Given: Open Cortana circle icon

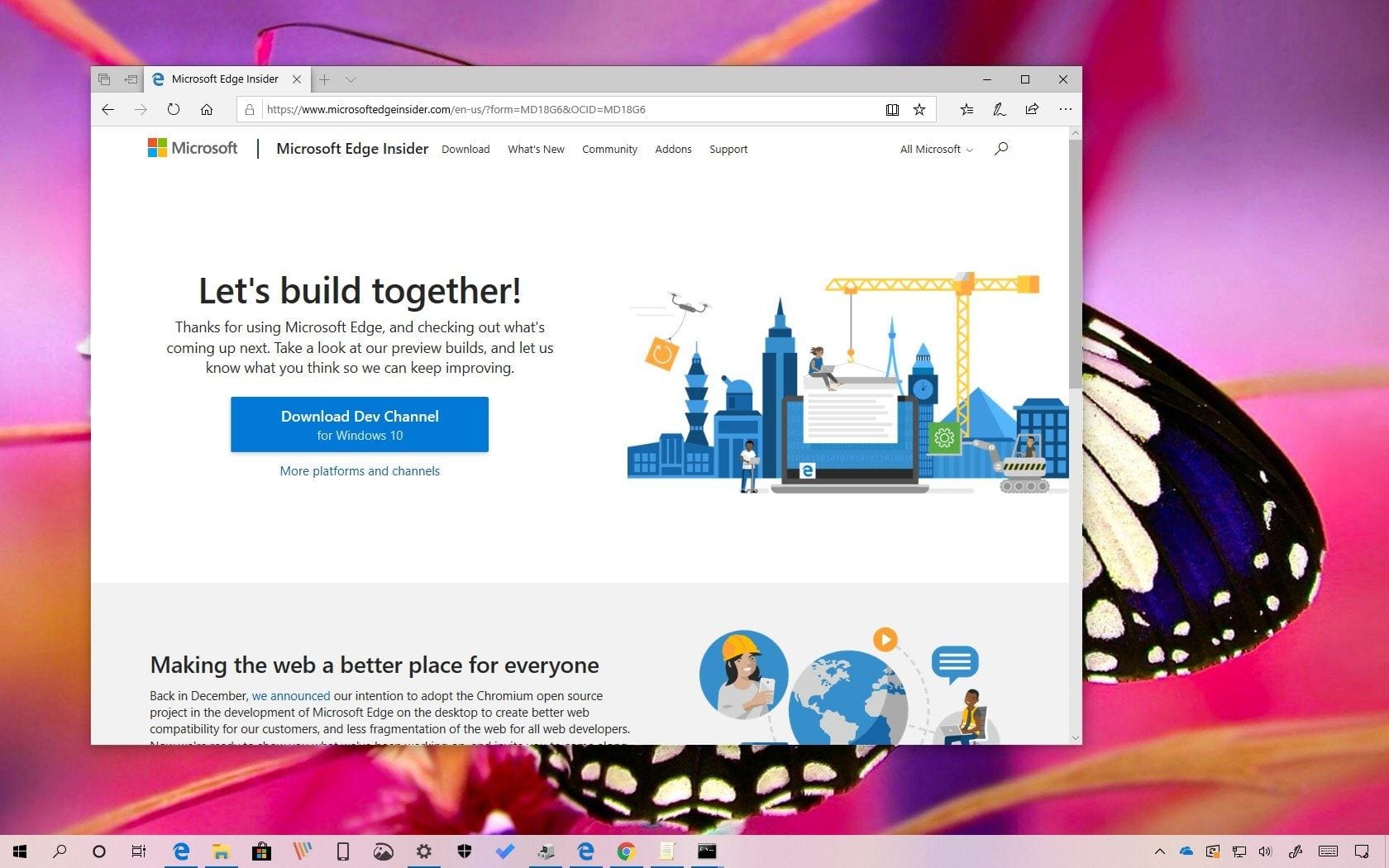Looking at the screenshot, I should pos(99,851).
